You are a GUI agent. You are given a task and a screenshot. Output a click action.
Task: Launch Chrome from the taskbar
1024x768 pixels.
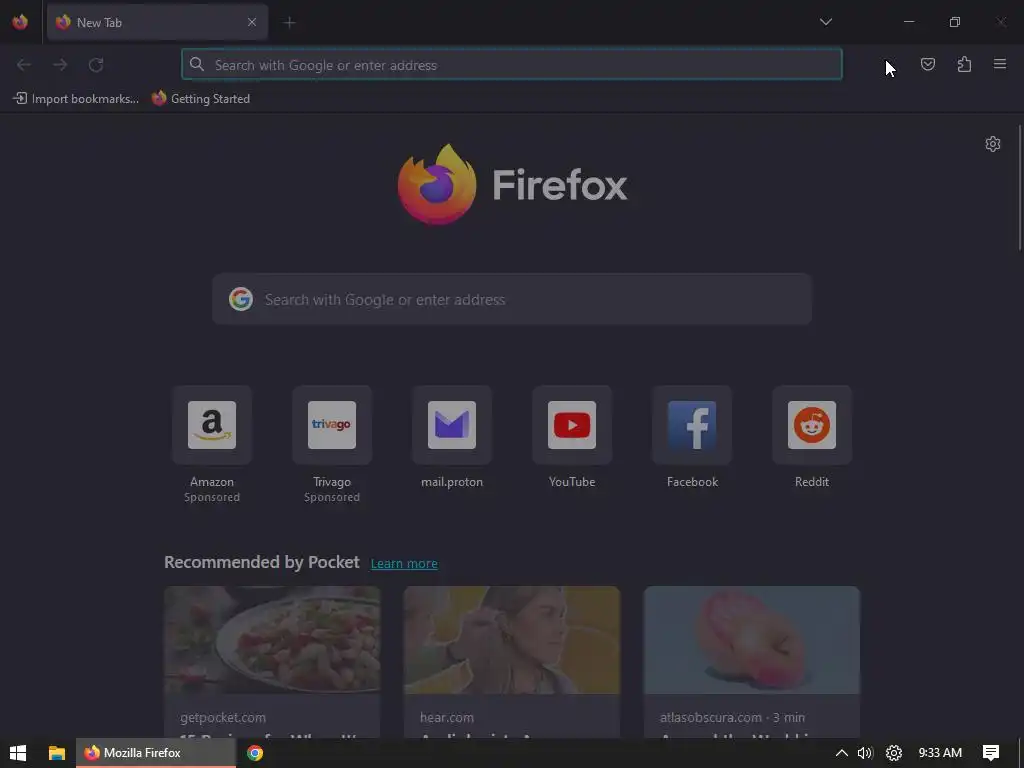tap(255, 753)
